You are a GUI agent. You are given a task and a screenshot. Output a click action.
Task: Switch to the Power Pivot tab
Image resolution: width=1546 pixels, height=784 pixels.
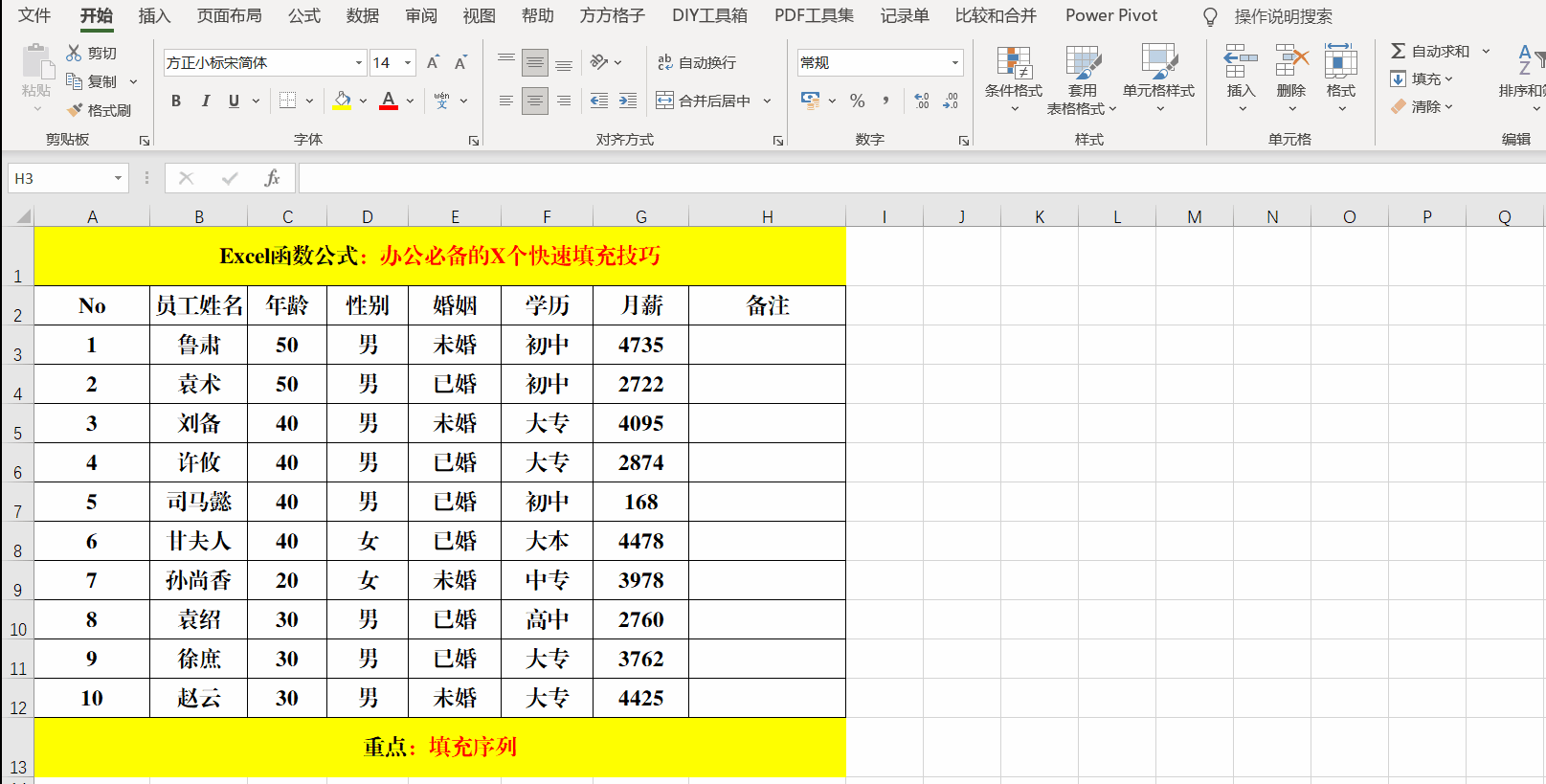click(x=1111, y=15)
